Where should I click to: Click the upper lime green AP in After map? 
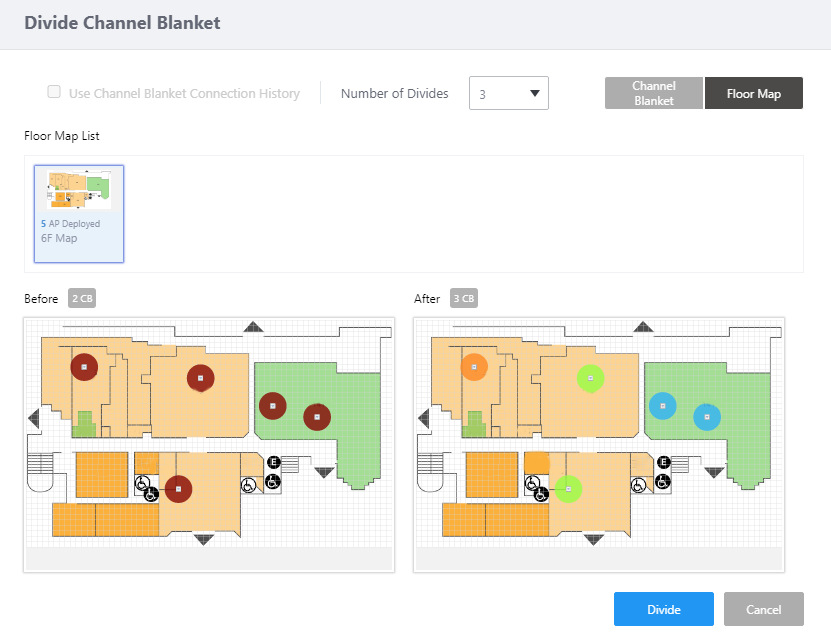click(x=591, y=378)
